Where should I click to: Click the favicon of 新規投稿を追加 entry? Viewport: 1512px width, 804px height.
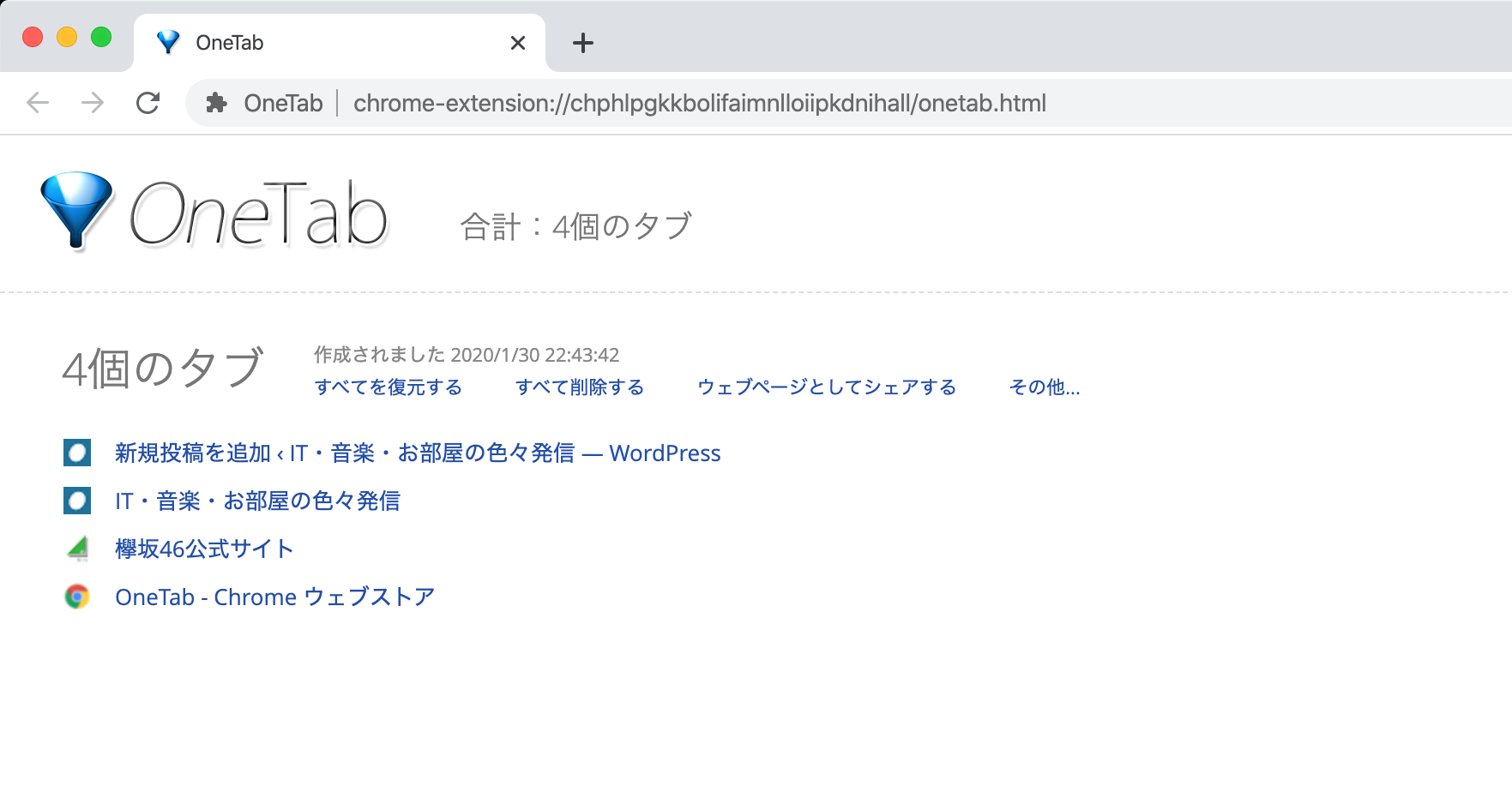pos(77,453)
